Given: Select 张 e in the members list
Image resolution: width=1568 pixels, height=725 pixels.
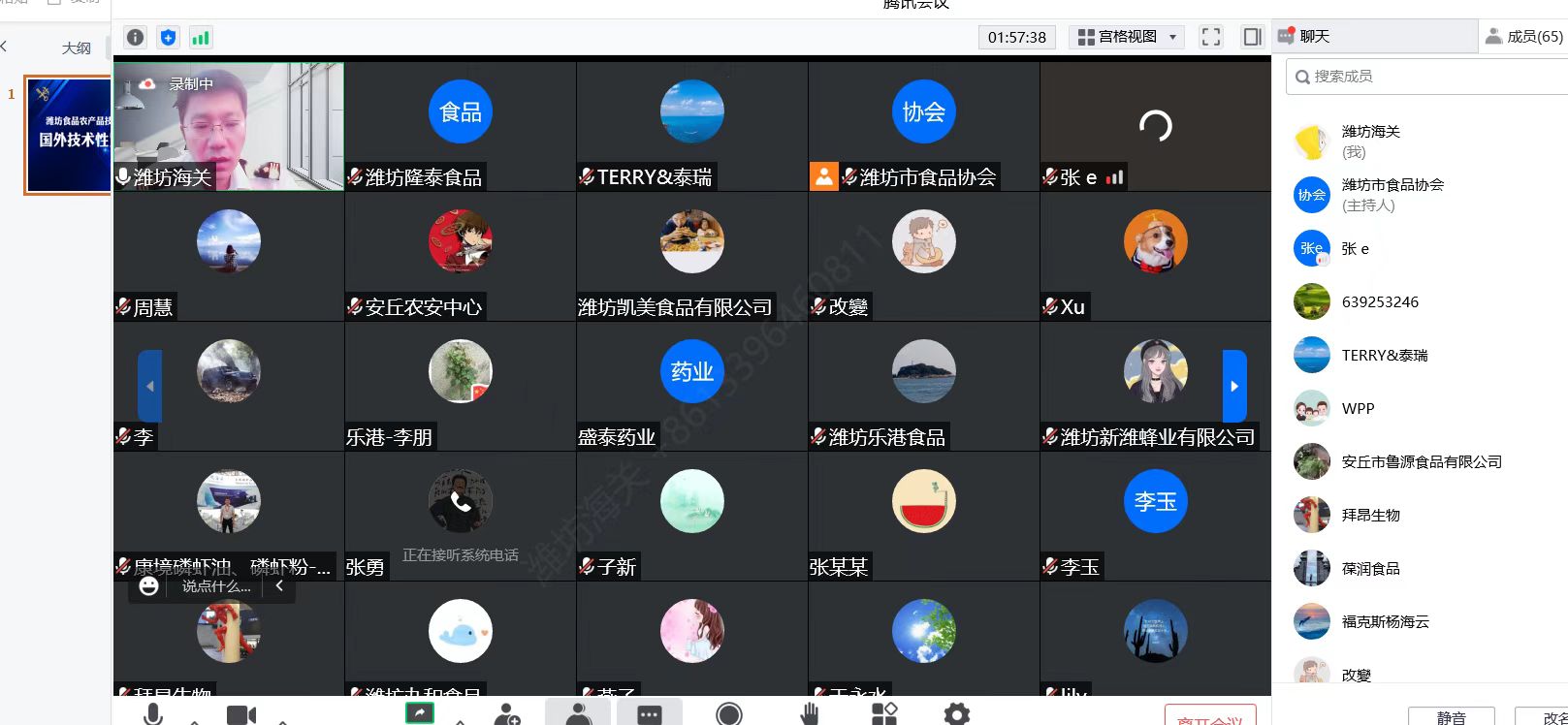Looking at the screenshot, I should (1420, 248).
